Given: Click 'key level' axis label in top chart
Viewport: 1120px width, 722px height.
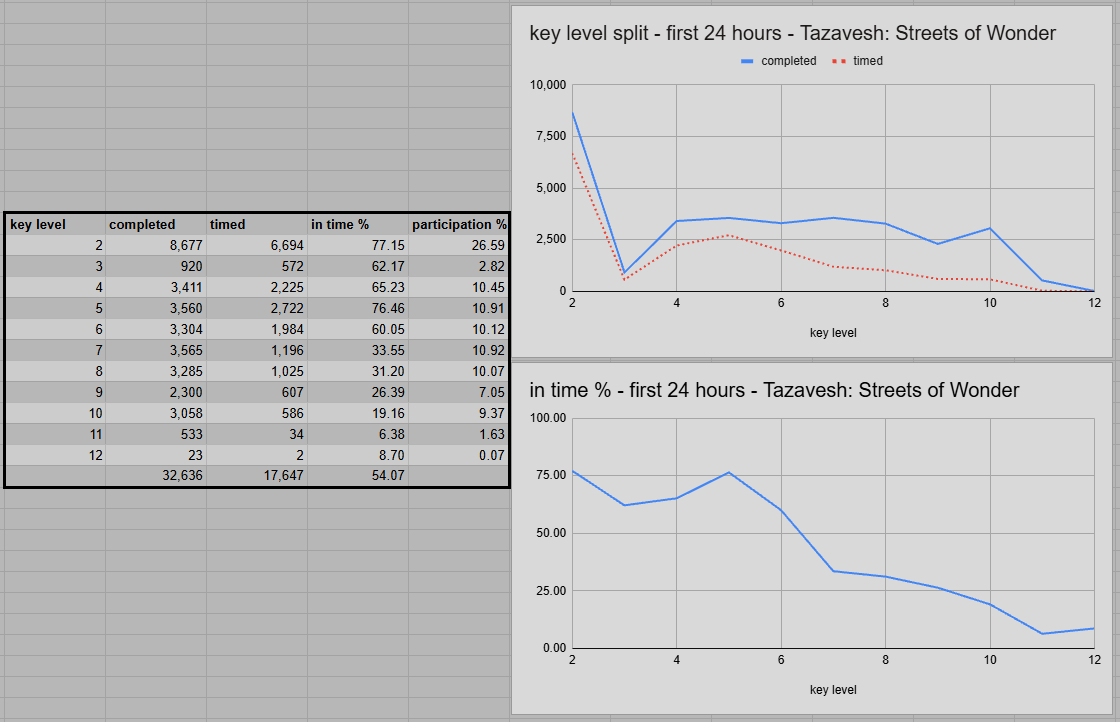Looking at the screenshot, I should tap(833, 333).
